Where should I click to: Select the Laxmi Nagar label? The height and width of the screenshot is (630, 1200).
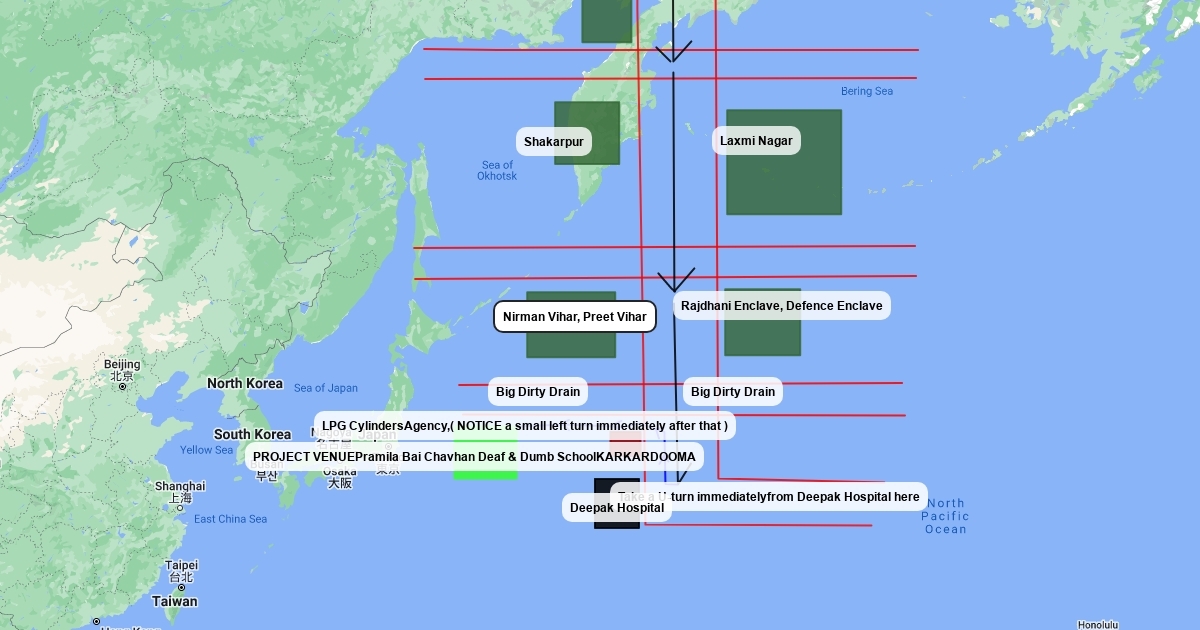(756, 141)
